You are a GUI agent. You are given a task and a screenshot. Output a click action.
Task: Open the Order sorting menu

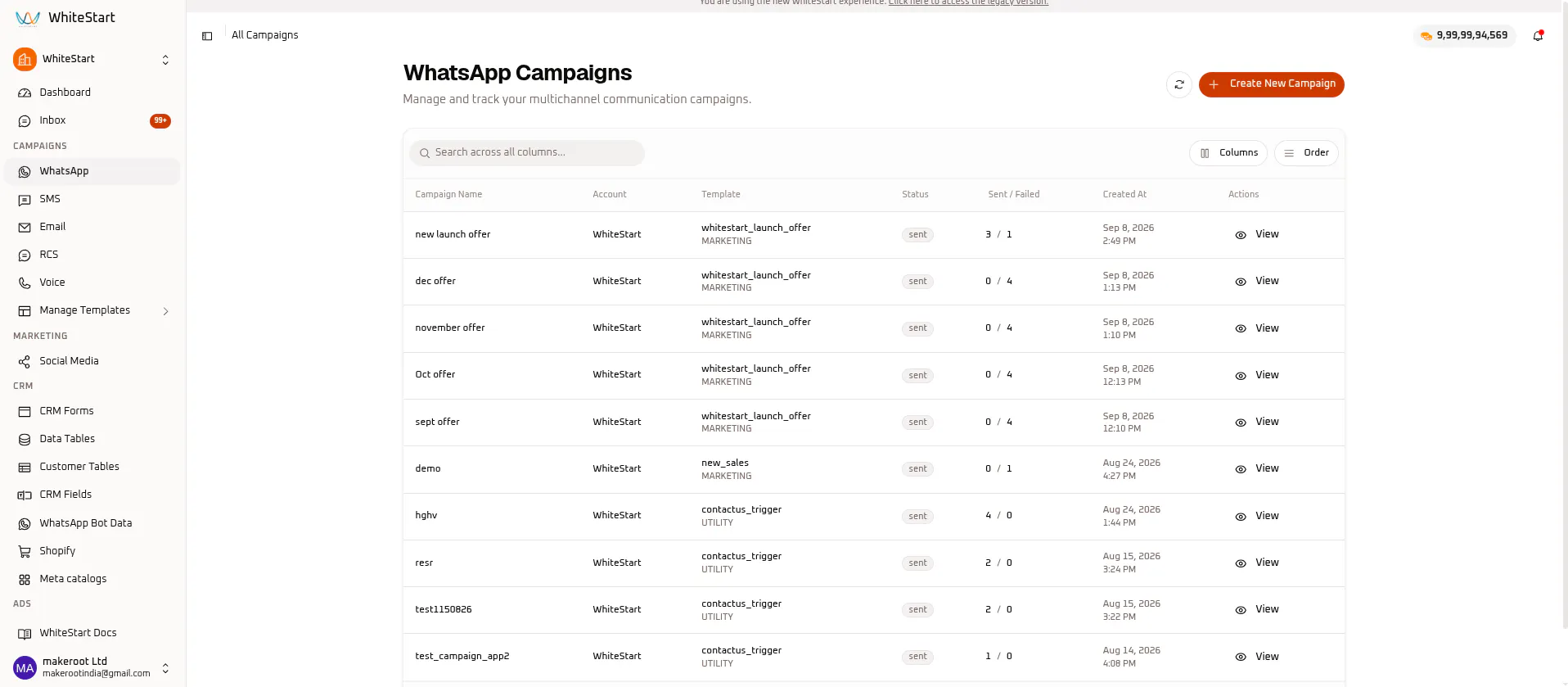(x=1306, y=153)
